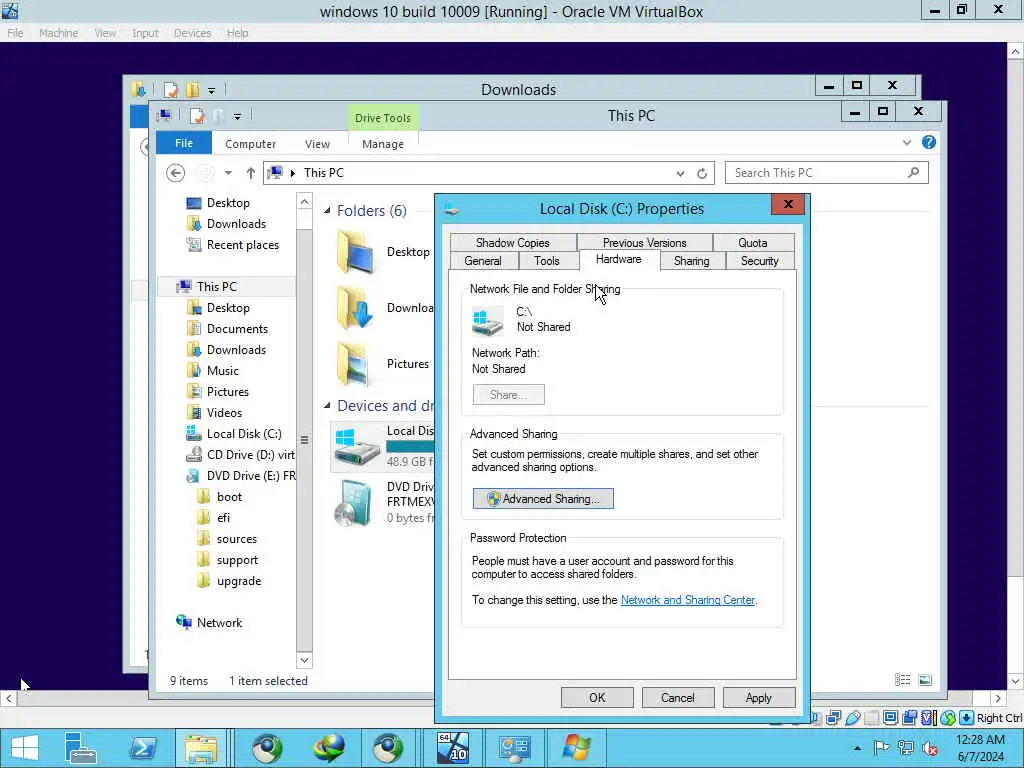Expand the ribbon chevron

pos(906,142)
